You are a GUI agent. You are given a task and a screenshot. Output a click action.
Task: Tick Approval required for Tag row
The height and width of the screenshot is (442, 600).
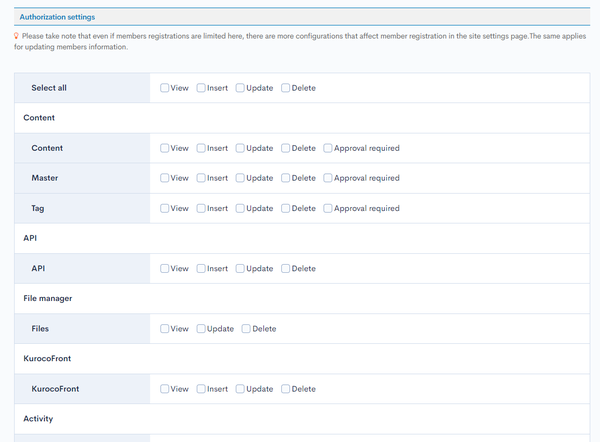click(328, 208)
